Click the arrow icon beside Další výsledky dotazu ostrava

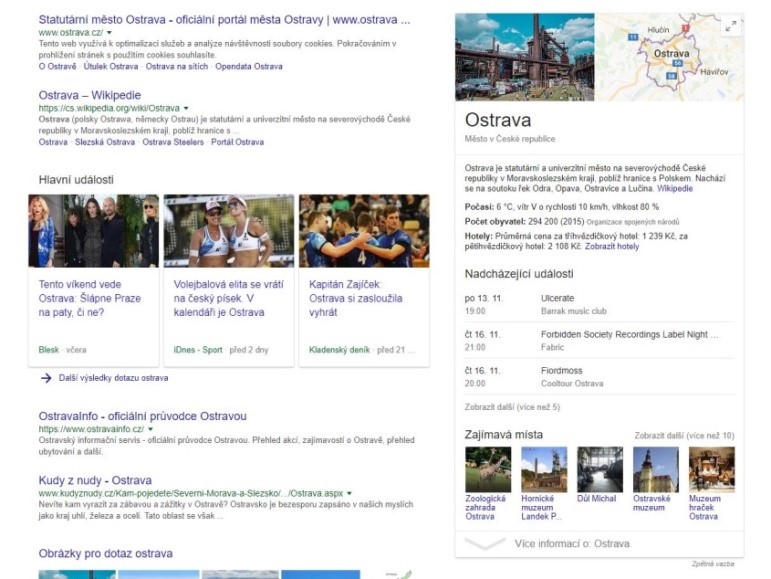[46, 378]
